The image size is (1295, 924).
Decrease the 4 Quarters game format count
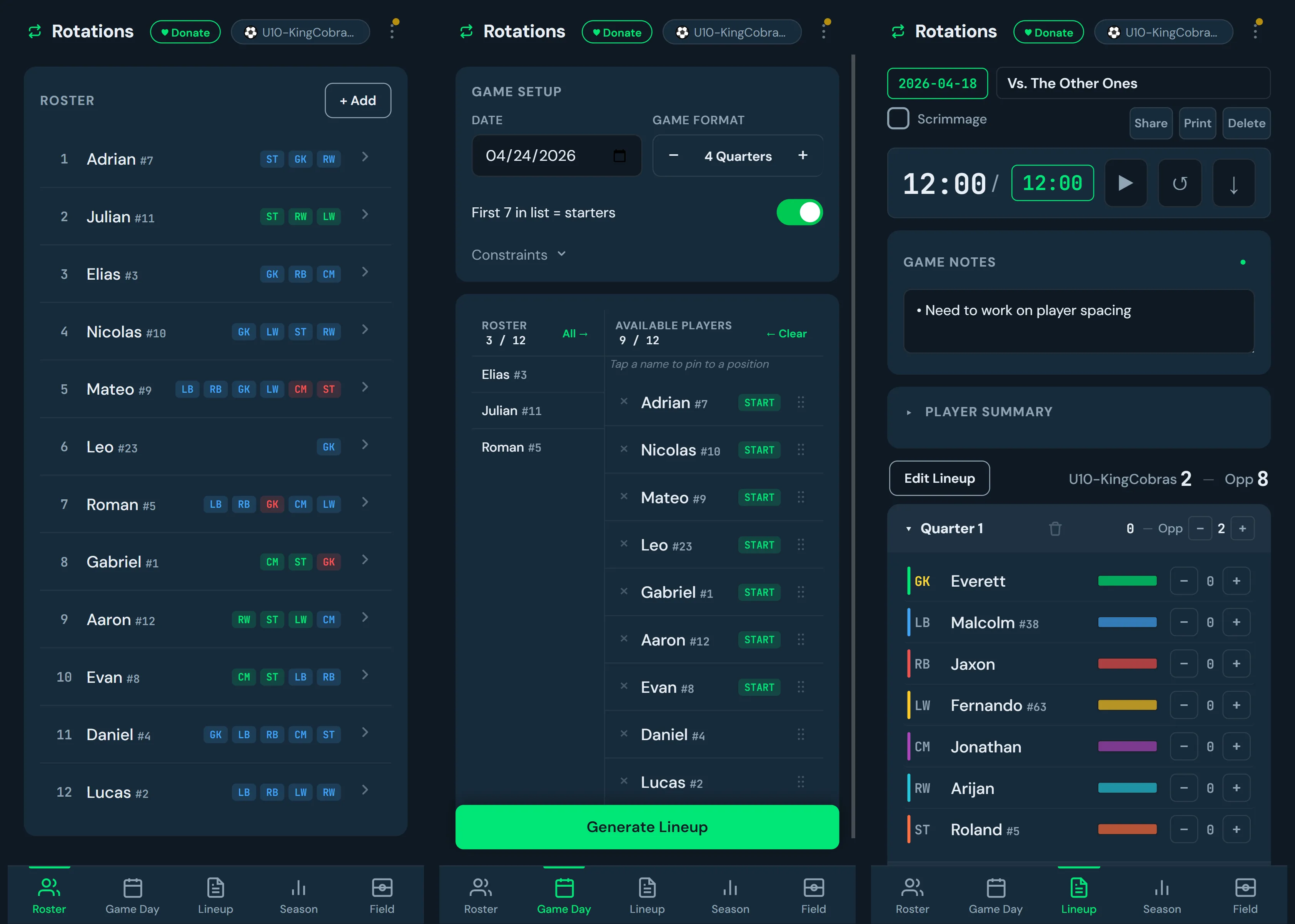673,155
